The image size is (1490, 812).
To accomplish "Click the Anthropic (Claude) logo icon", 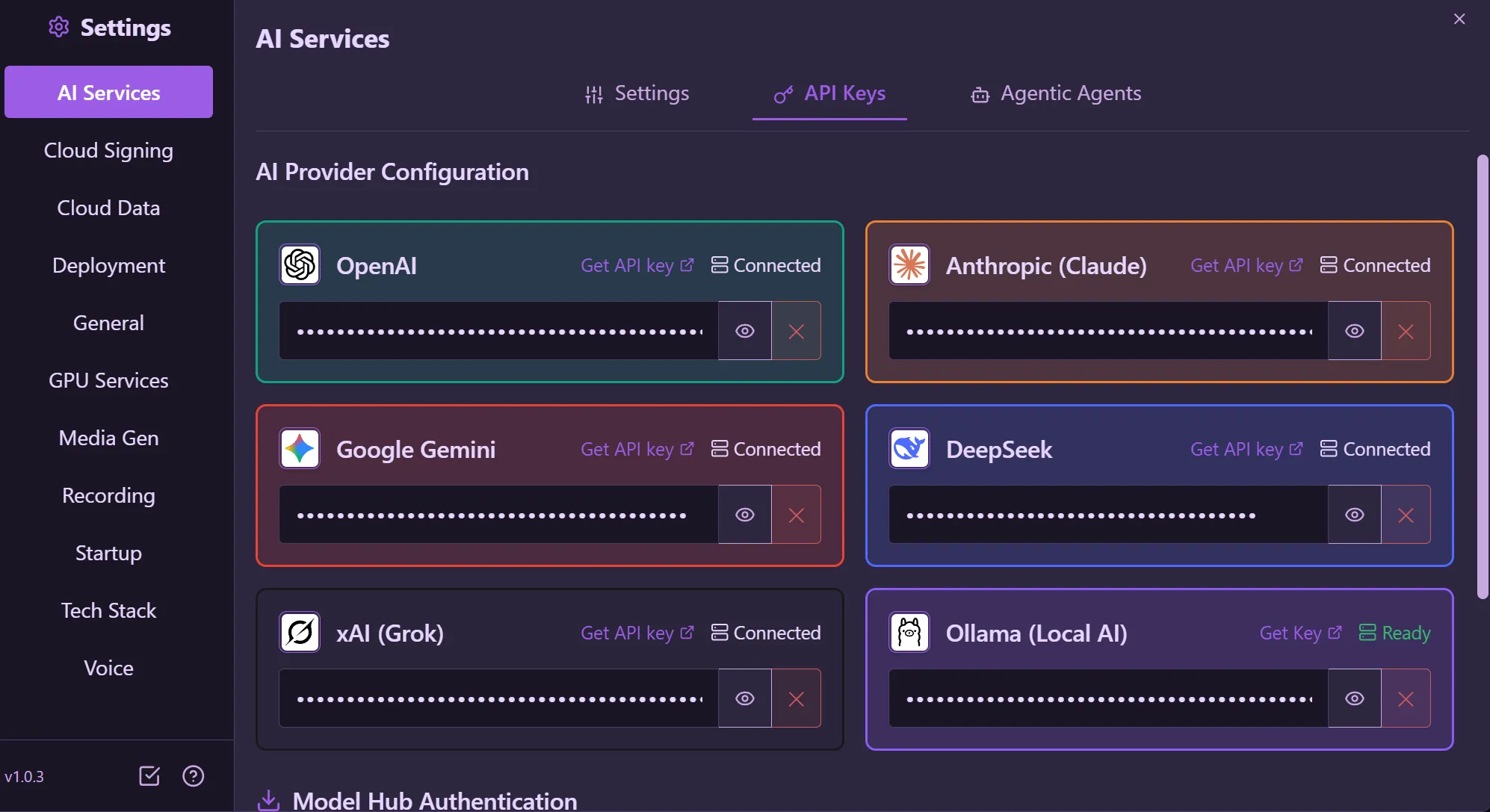I will pyautogui.click(x=909, y=264).
